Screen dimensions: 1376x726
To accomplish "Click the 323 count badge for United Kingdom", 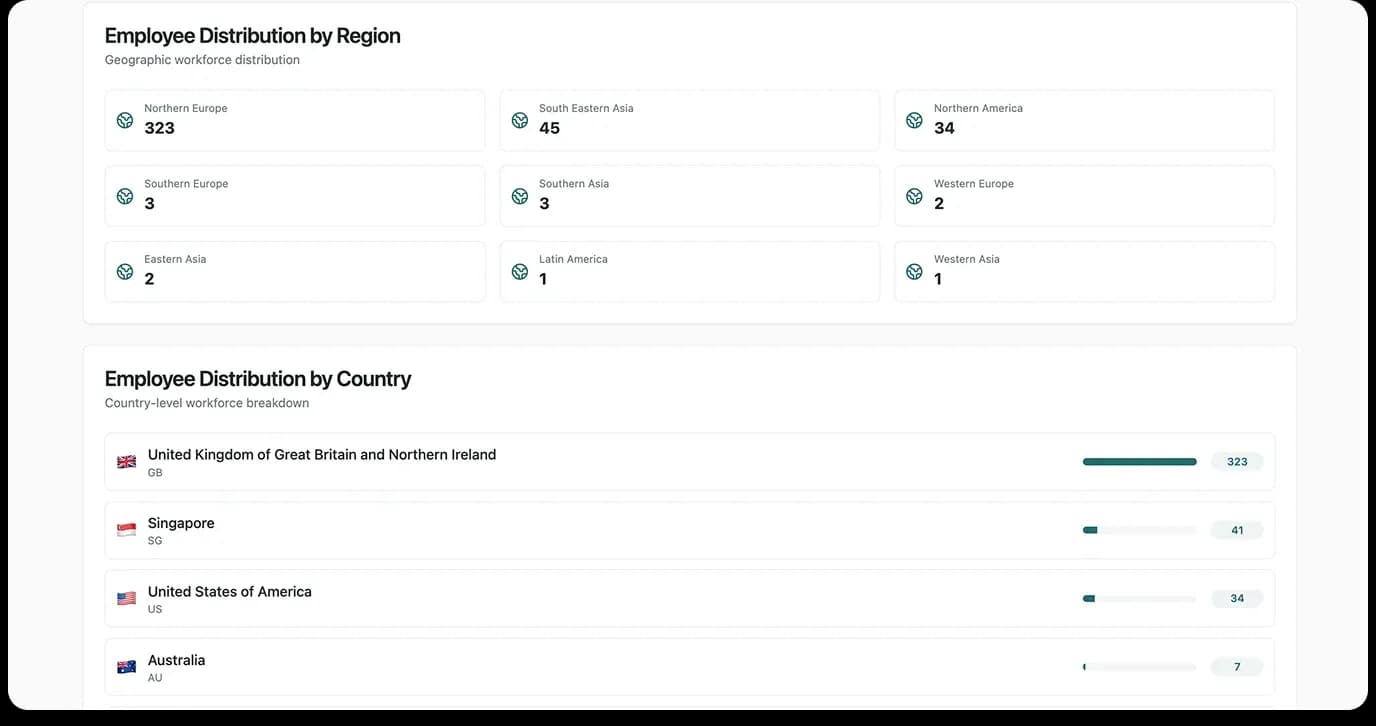I will pyautogui.click(x=1237, y=462).
